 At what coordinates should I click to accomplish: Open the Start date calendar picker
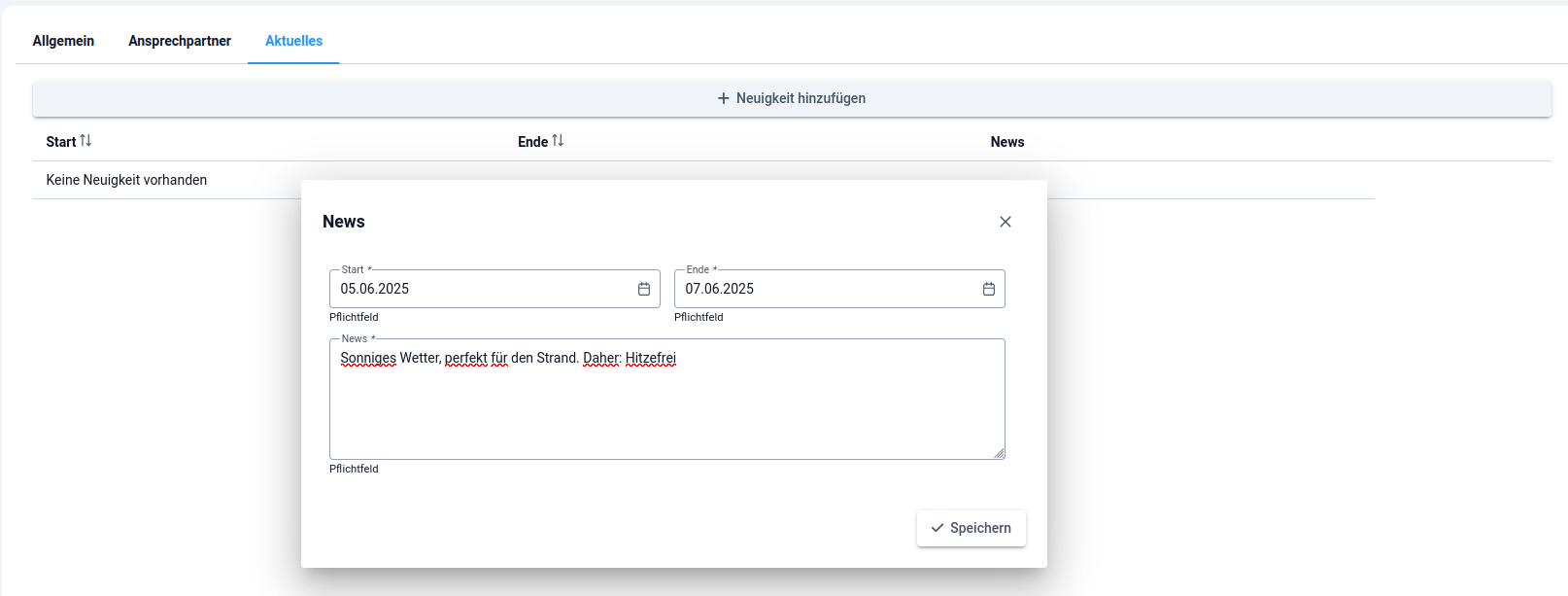[643, 289]
